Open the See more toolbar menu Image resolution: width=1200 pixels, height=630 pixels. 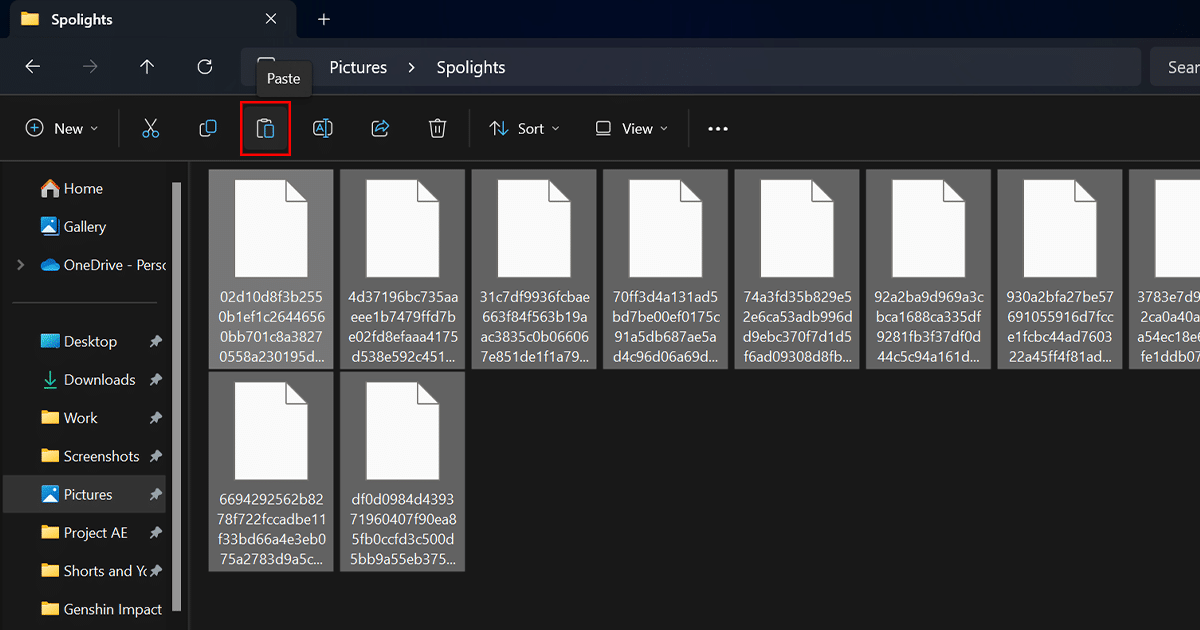[717, 128]
